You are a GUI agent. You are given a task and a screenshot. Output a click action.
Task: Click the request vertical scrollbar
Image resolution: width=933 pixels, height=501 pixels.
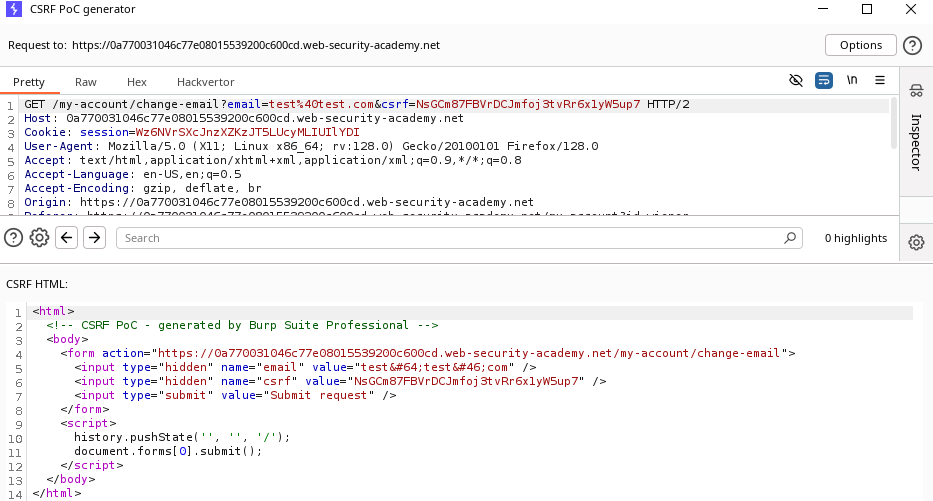point(894,124)
